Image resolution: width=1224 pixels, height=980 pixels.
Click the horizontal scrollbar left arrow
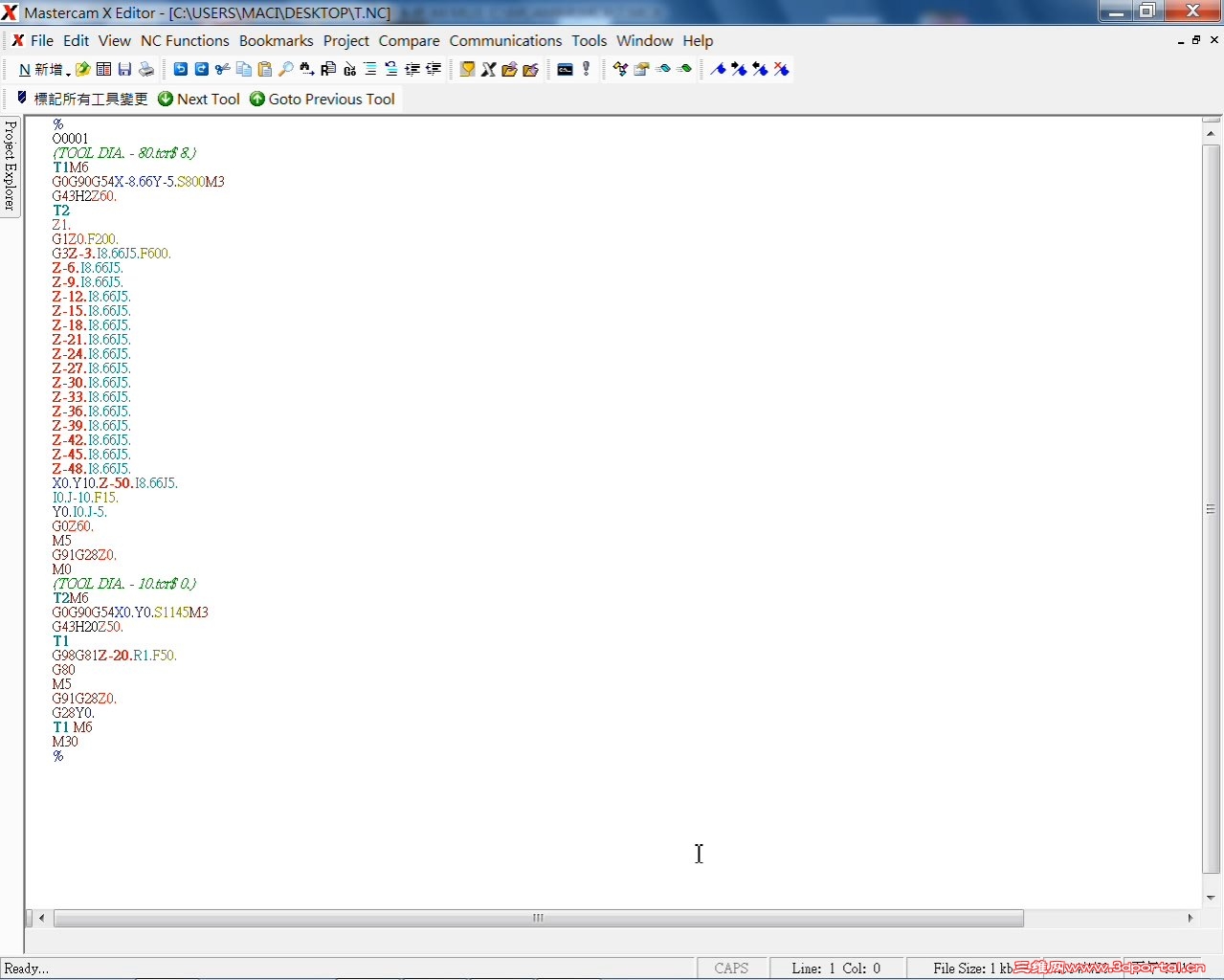click(41, 918)
